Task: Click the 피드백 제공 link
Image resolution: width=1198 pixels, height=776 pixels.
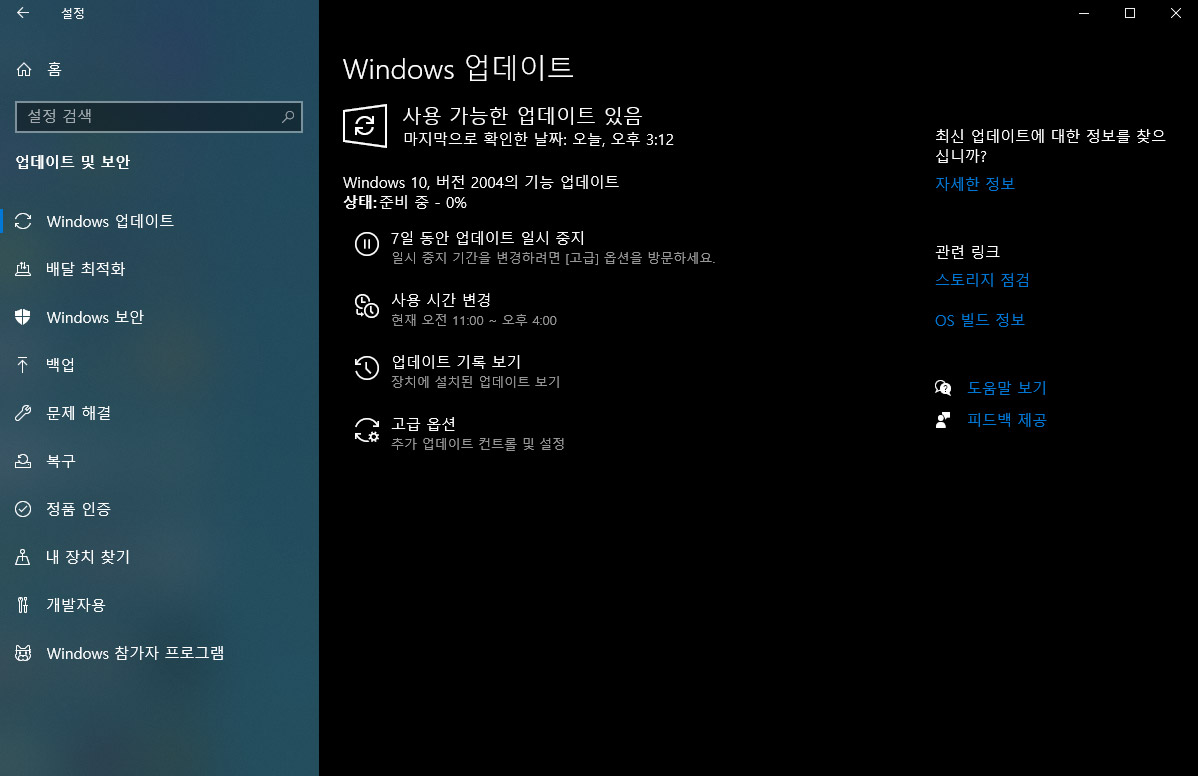Action: coord(1006,420)
